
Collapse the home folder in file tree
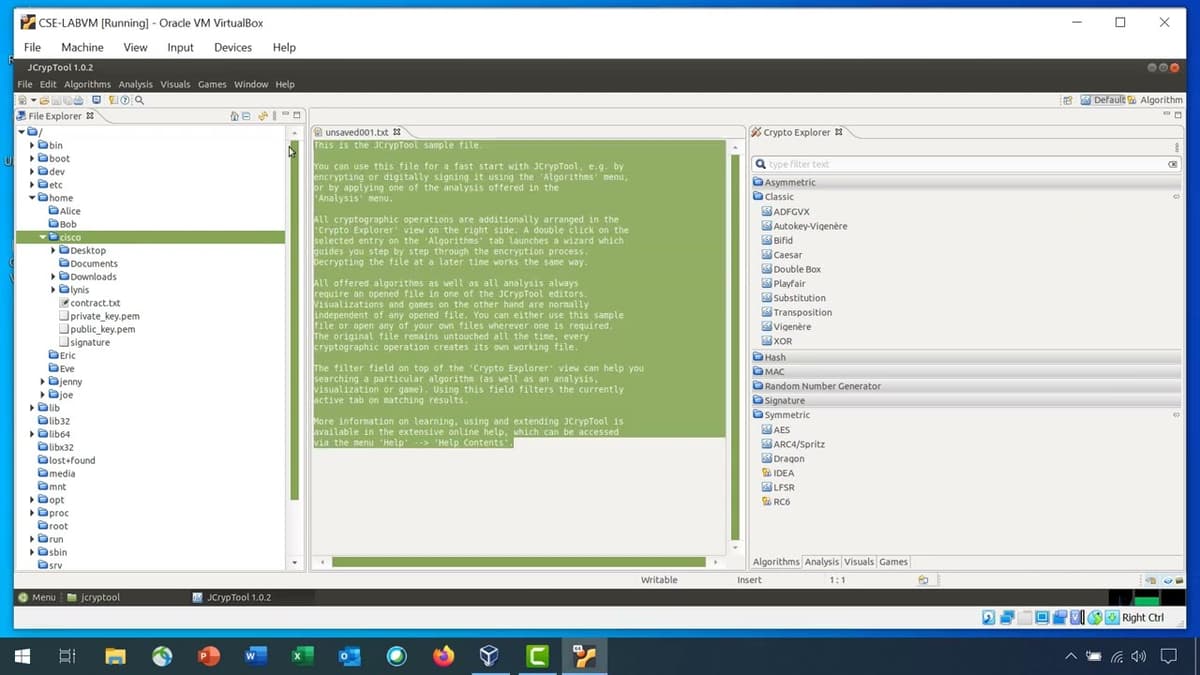pos(32,198)
